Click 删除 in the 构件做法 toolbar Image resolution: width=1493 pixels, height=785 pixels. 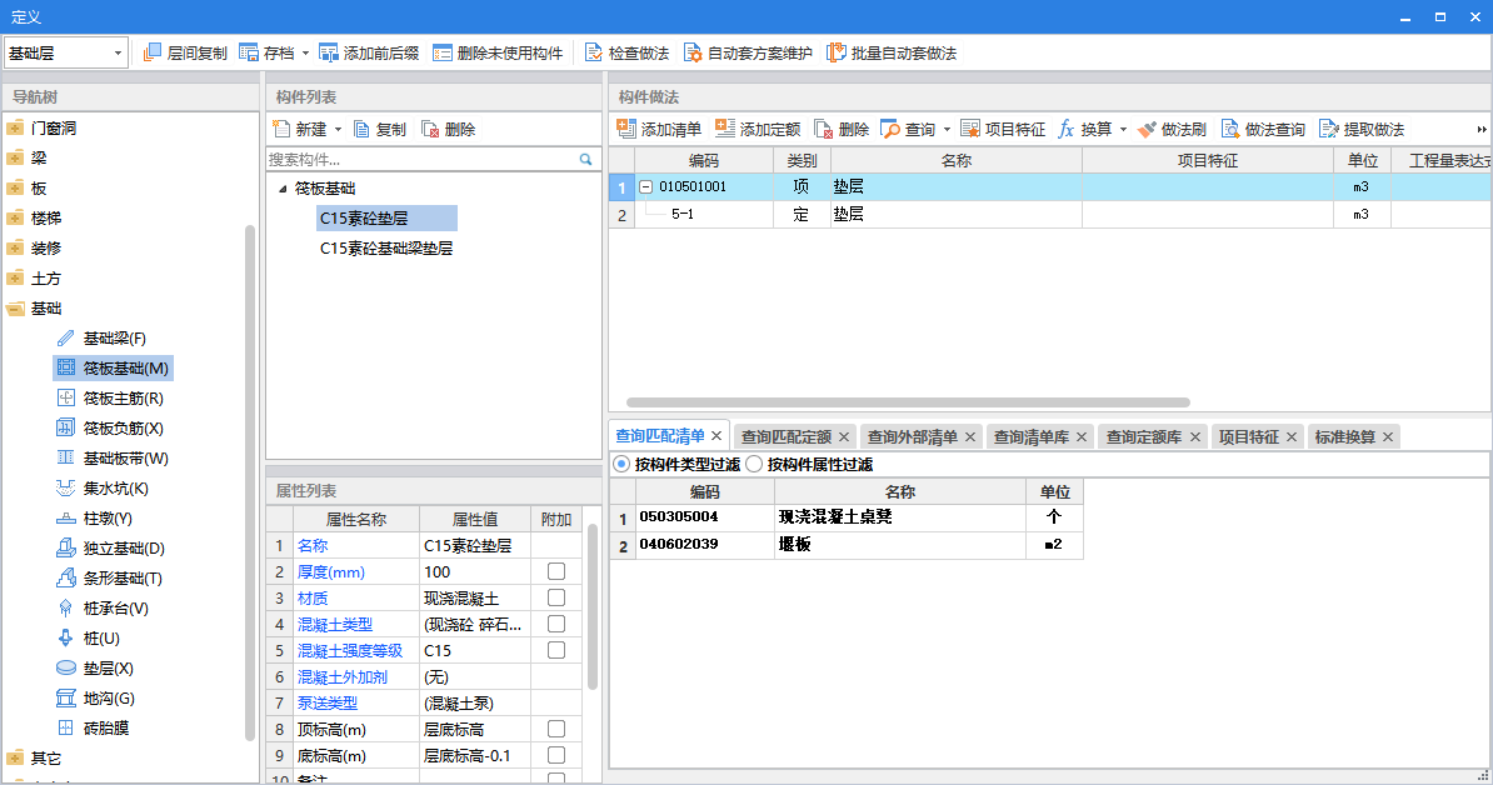pos(841,129)
